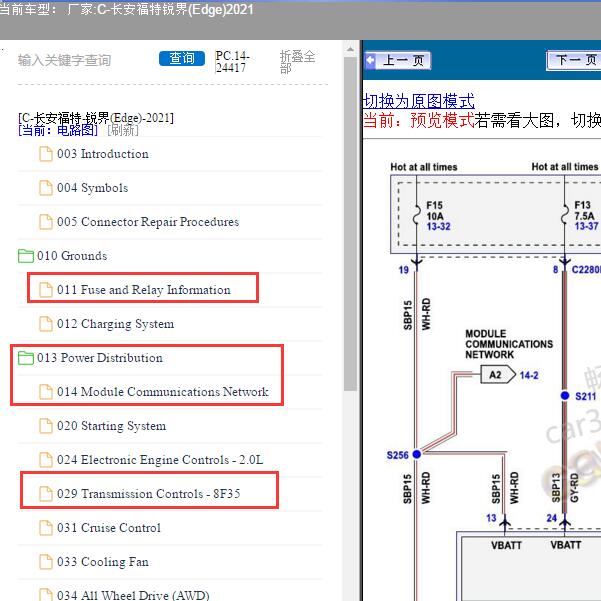This screenshot has width=601, height=601.
Task: Expand the 010 Grounds folder
Action: 72,256
